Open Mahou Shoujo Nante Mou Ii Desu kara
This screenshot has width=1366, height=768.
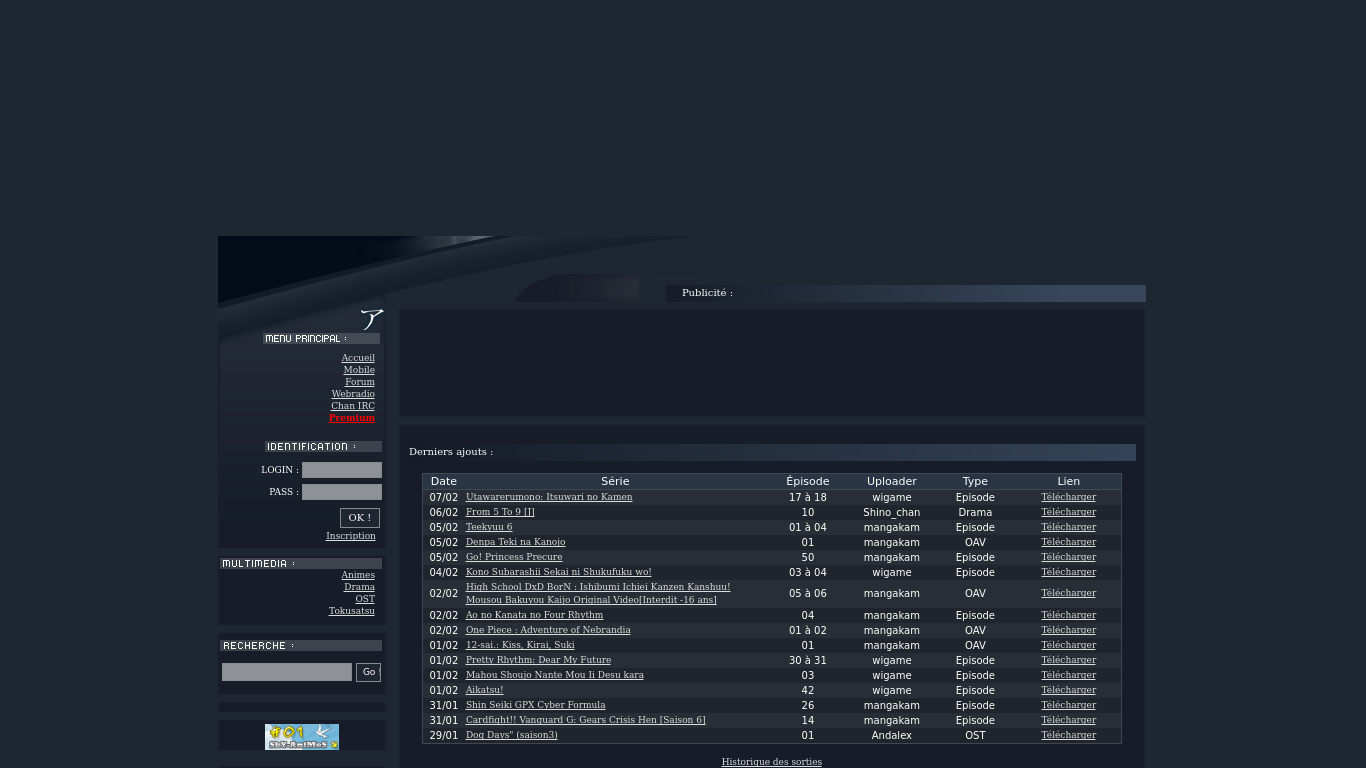pyautogui.click(x=555, y=675)
